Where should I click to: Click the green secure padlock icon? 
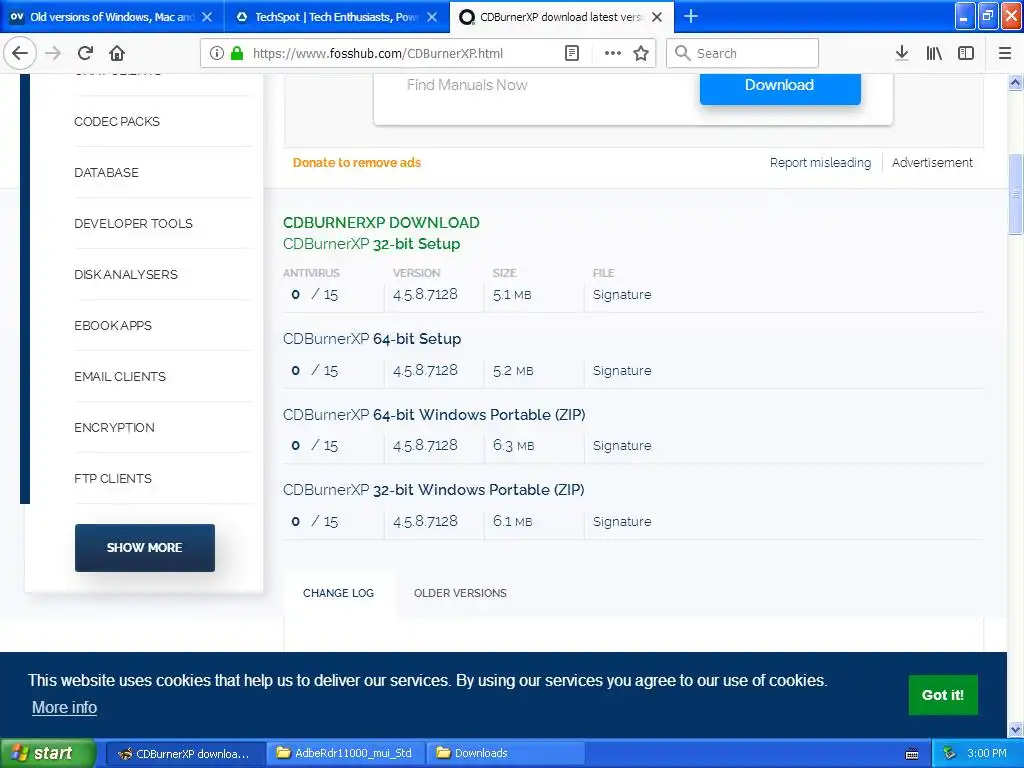click(237, 54)
